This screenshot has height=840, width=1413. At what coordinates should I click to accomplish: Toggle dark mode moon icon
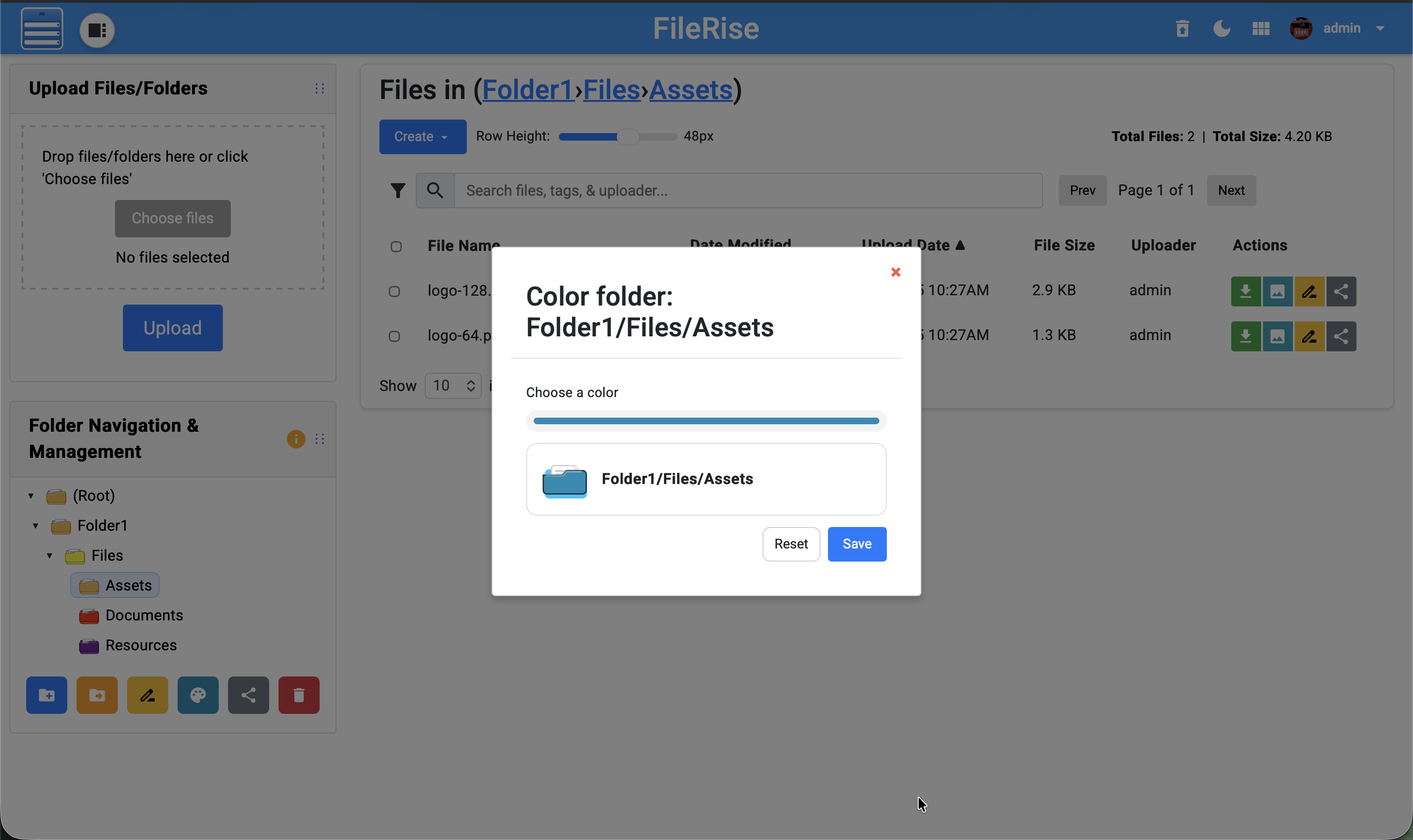(1221, 28)
